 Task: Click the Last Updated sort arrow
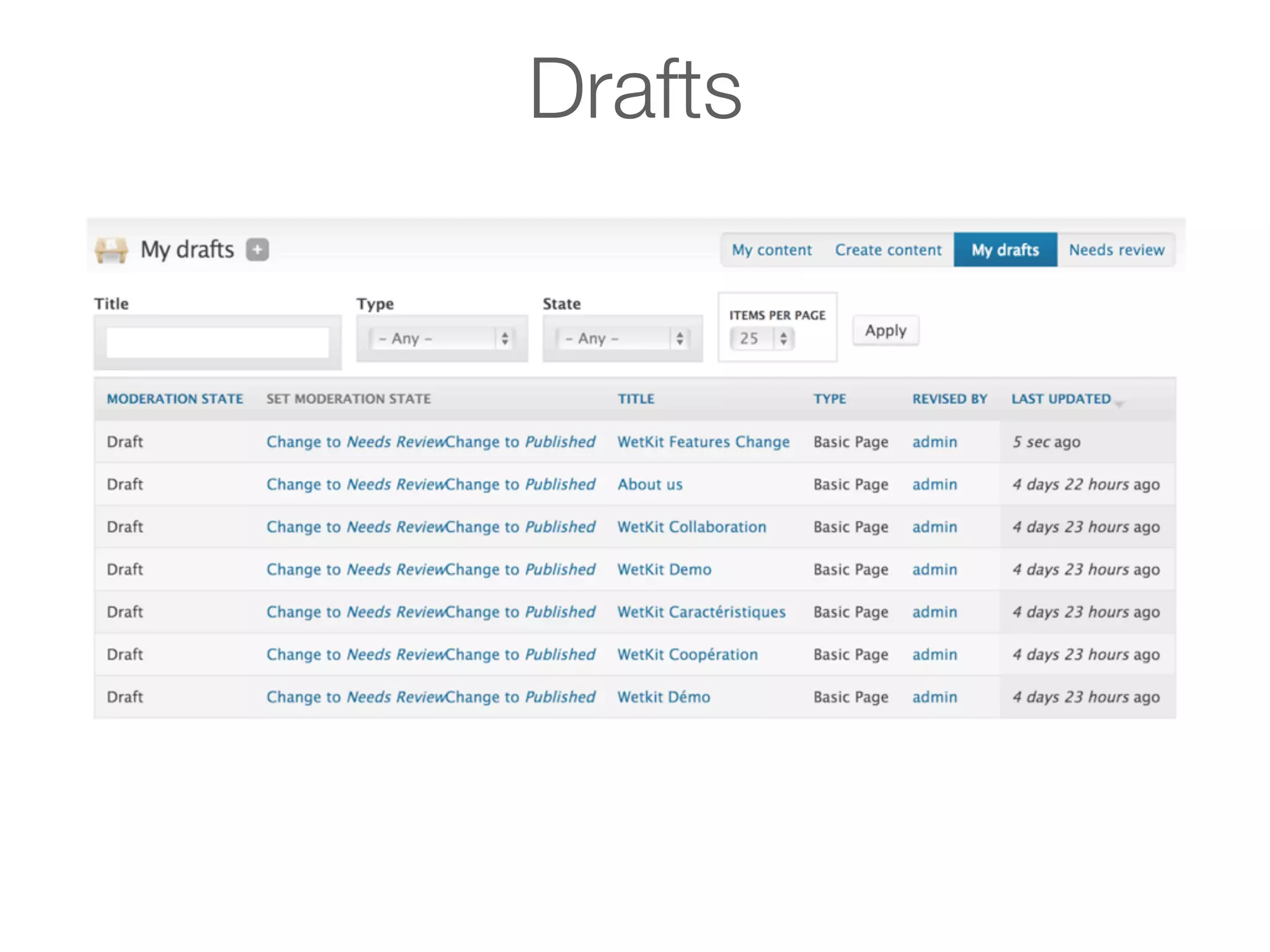[x=1119, y=403]
